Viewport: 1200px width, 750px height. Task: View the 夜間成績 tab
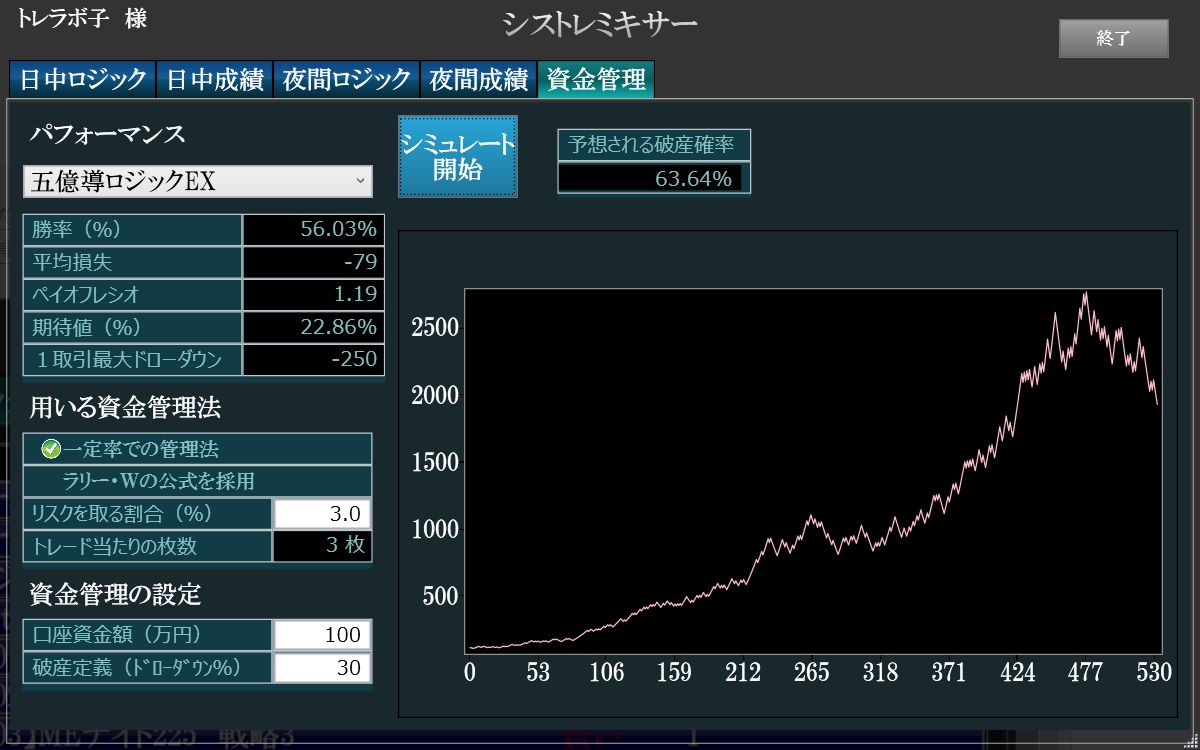pos(478,79)
